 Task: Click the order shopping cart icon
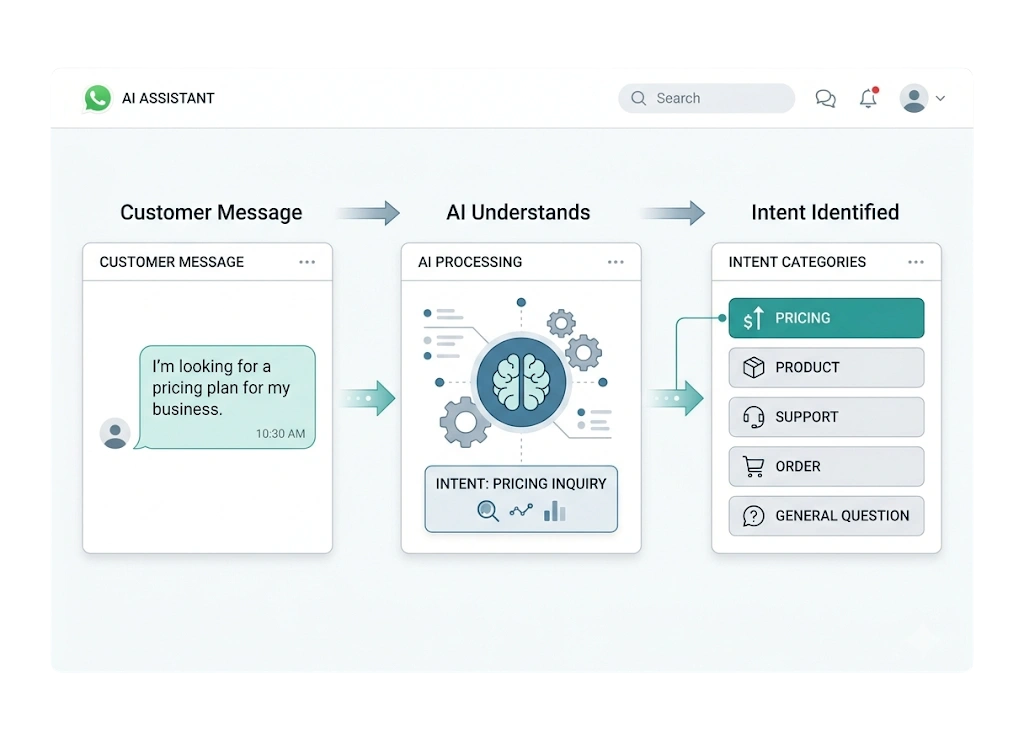[x=754, y=466]
